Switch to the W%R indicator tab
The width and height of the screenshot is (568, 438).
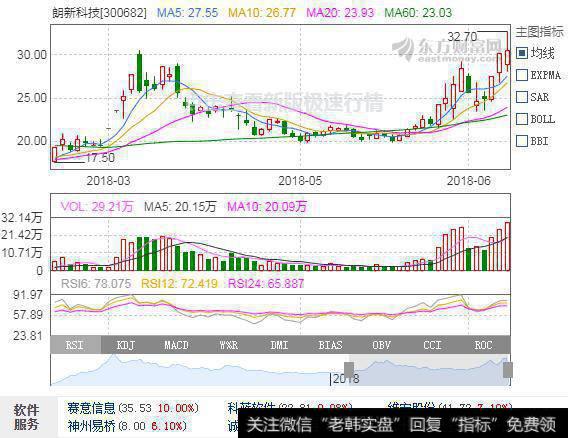tap(229, 345)
